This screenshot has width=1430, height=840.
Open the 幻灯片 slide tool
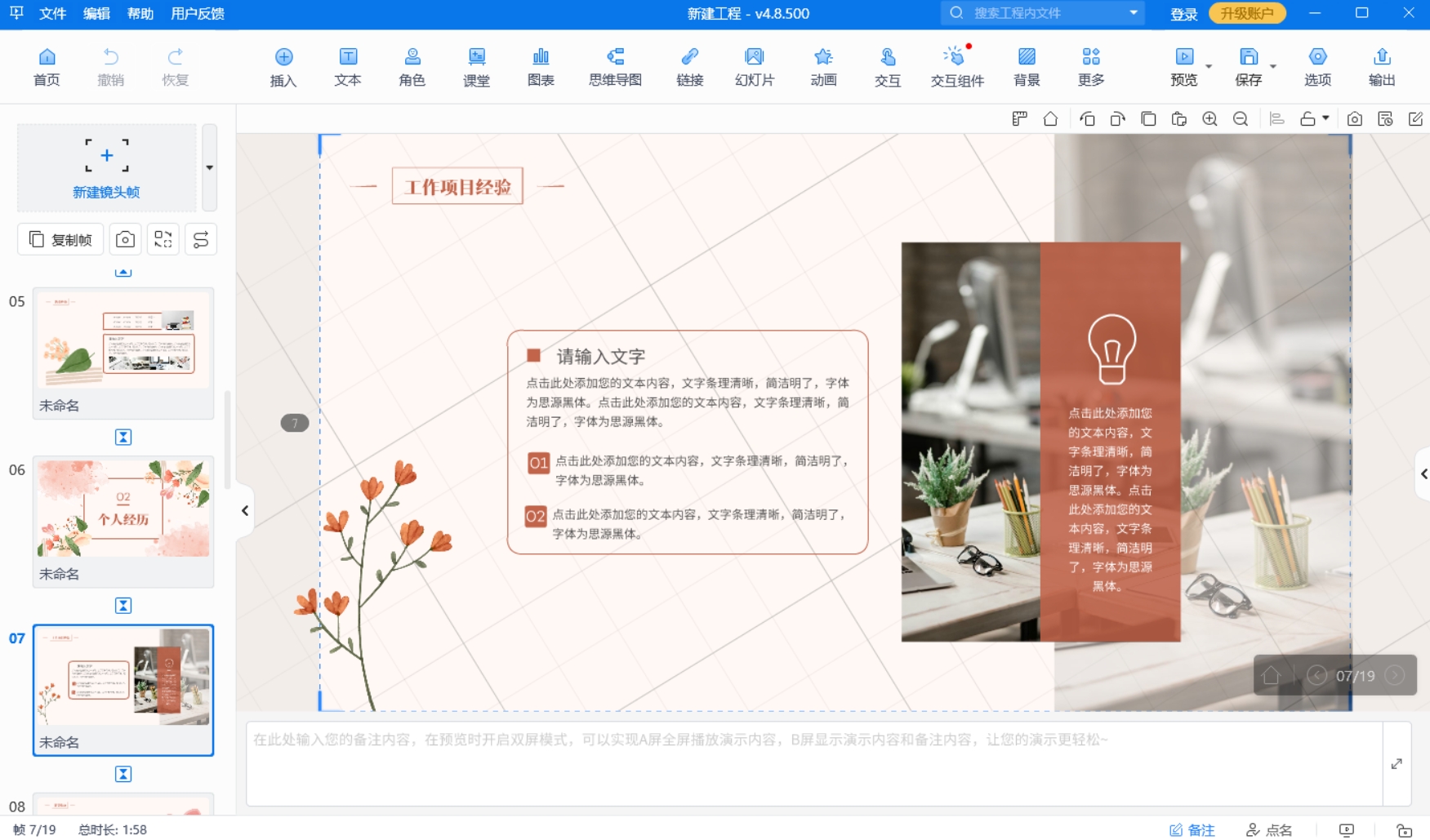[755, 67]
